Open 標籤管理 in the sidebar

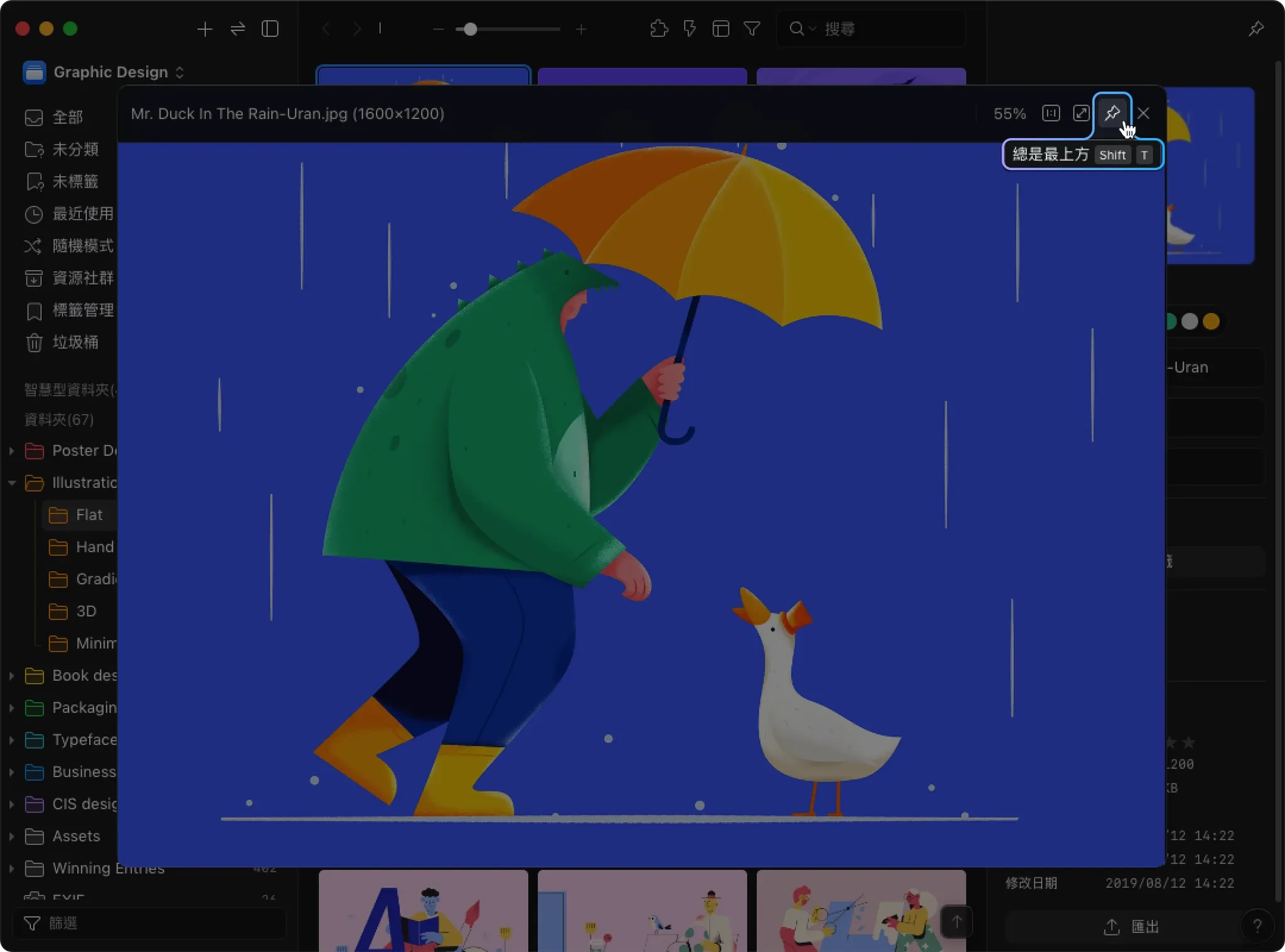click(83, 310)
